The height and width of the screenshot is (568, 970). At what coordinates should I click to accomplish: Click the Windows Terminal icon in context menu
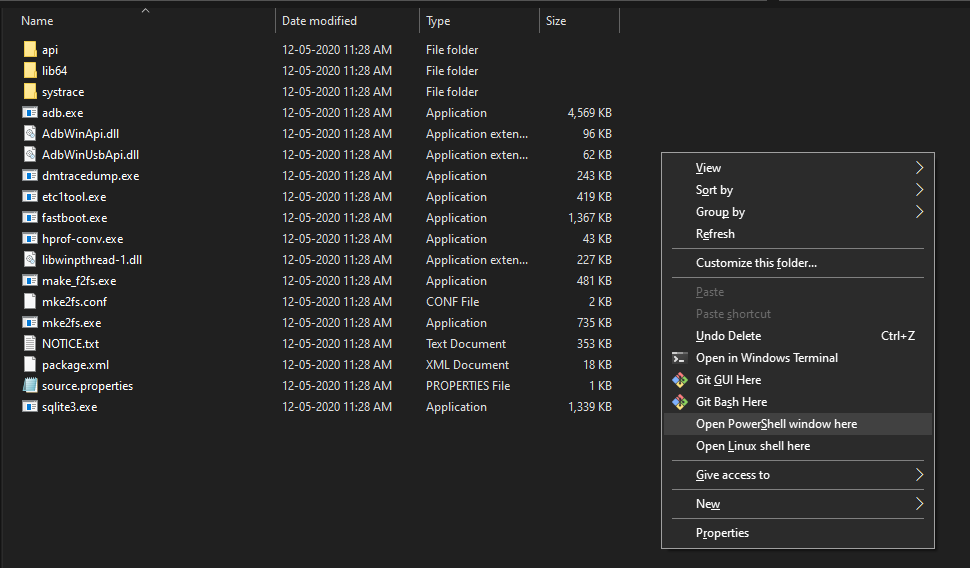(679, 358)
